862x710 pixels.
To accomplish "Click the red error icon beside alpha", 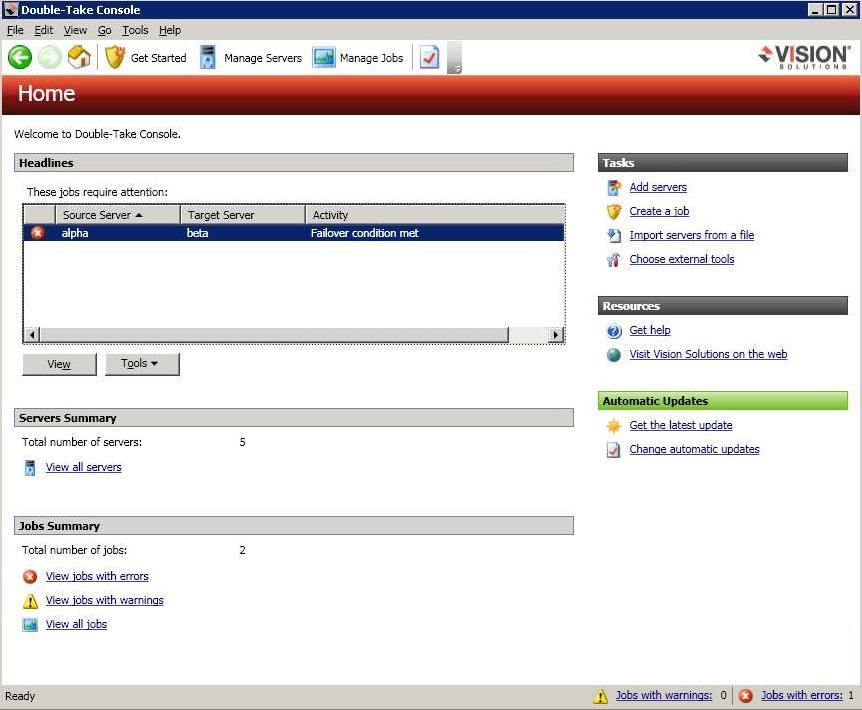I will tap(38, 233).
